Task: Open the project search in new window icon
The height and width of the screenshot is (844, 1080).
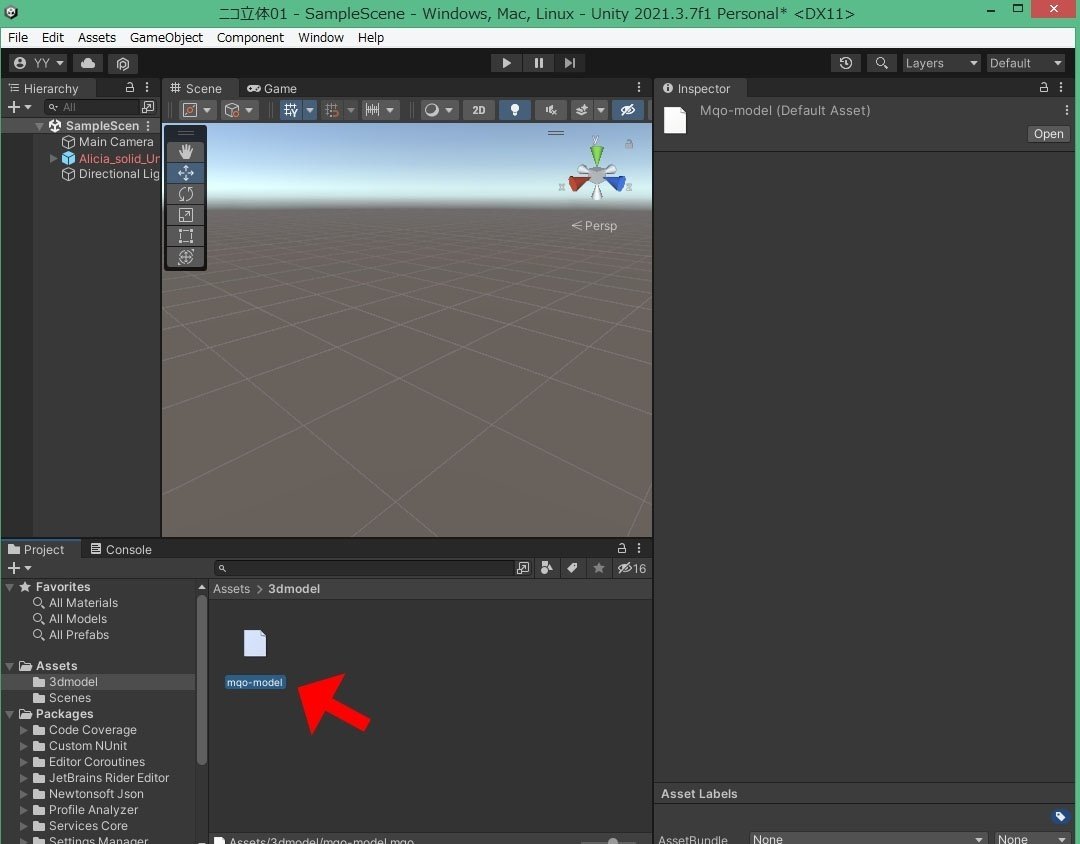Action: pos(523,568)
